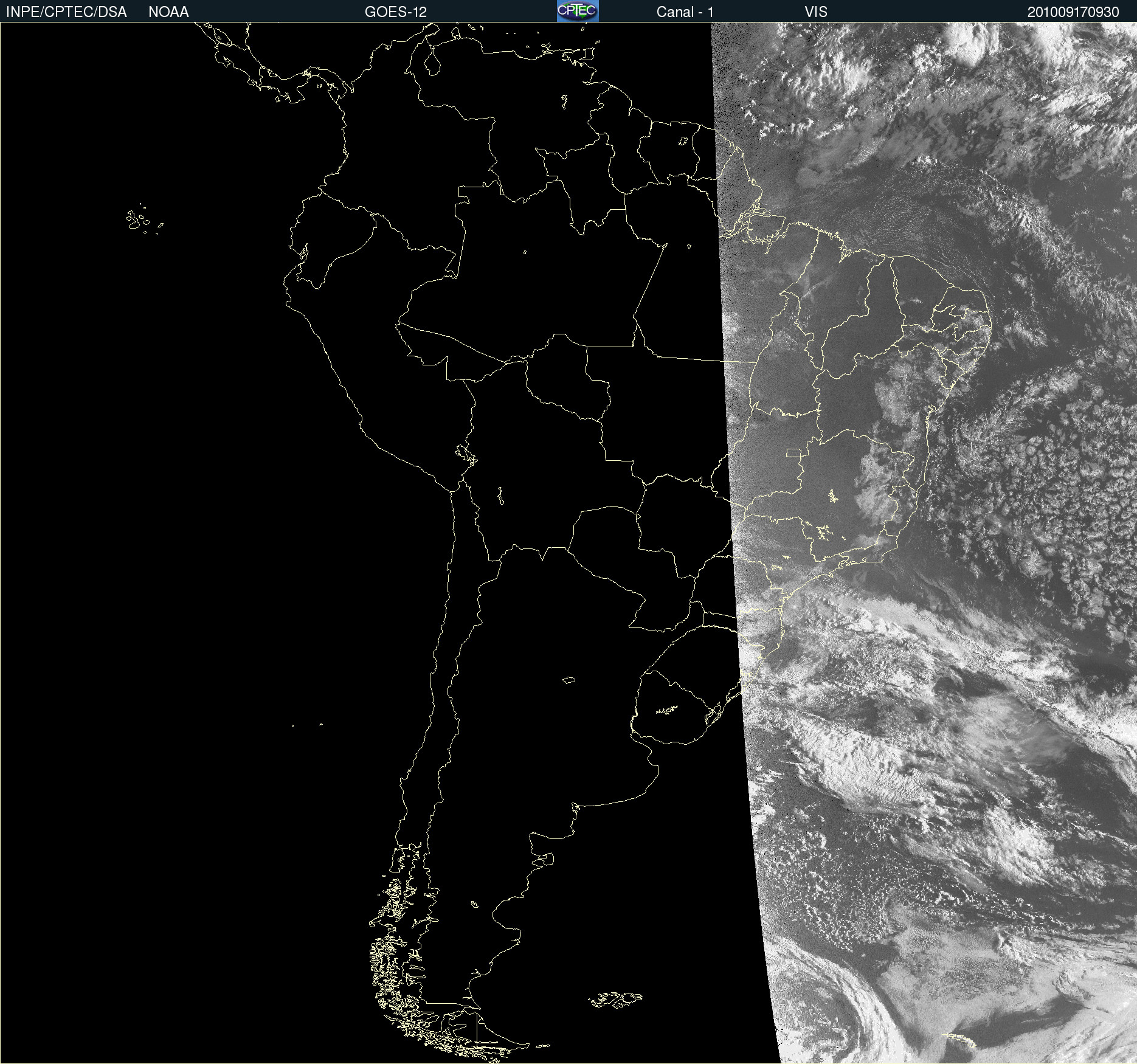1137x1064 pixels.
Task: Select the timestamp 201009170930
Action: 1073,12
